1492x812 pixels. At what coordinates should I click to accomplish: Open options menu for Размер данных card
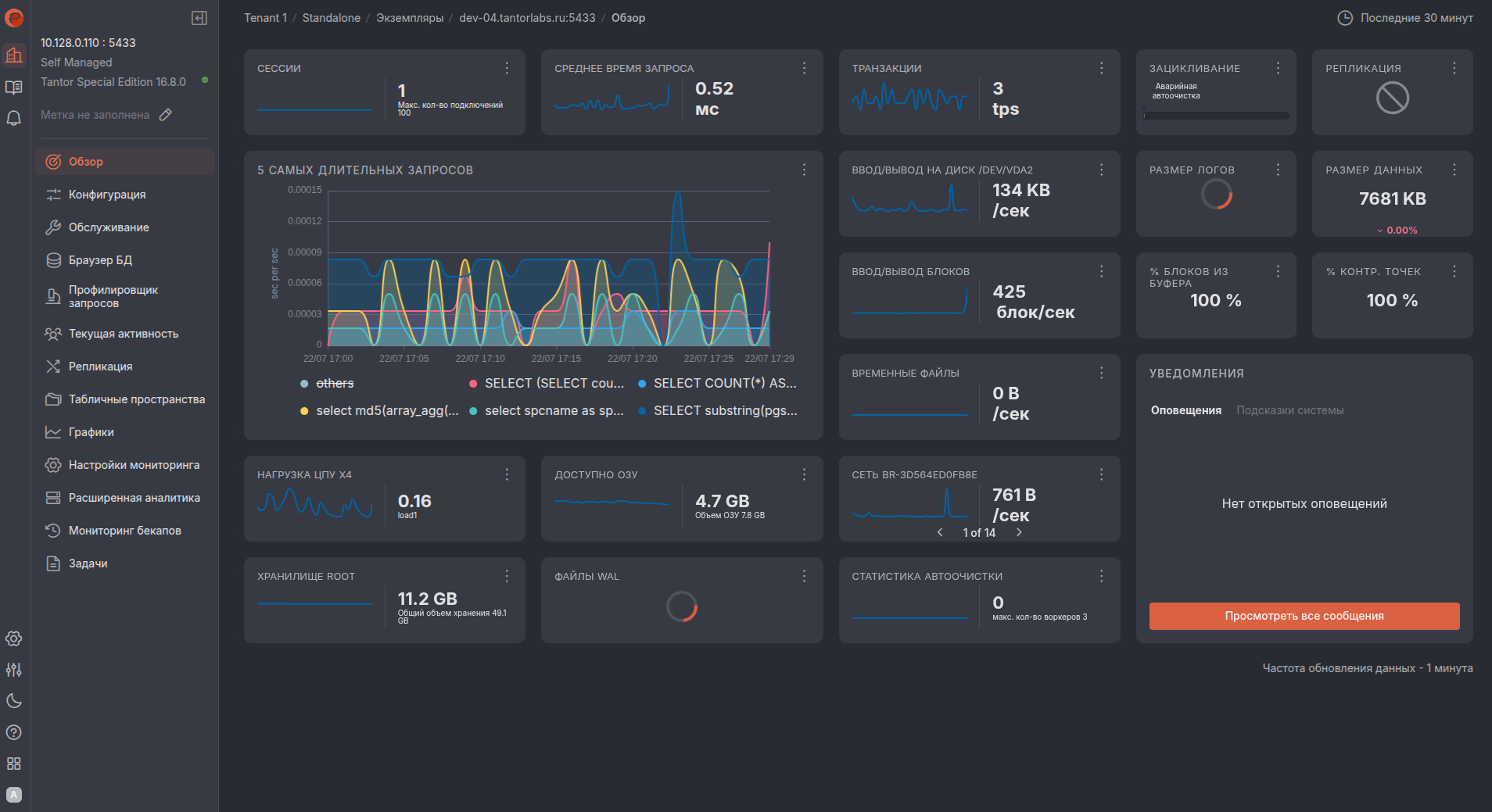[1454, 170]
